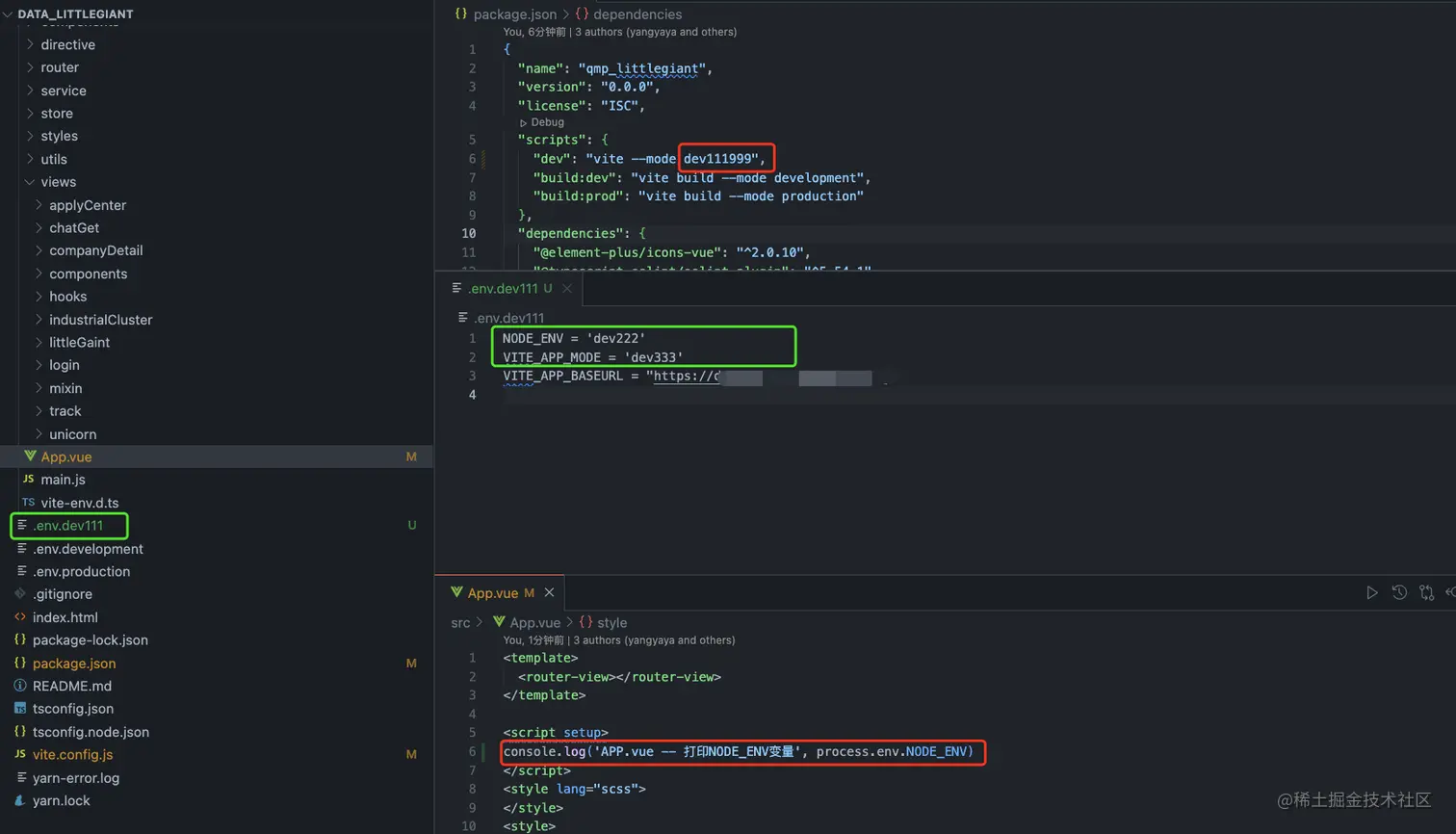The height and width of the screenshot is (834, 1456).
Task: Expand the mixin folder
Action: point(39,388)
